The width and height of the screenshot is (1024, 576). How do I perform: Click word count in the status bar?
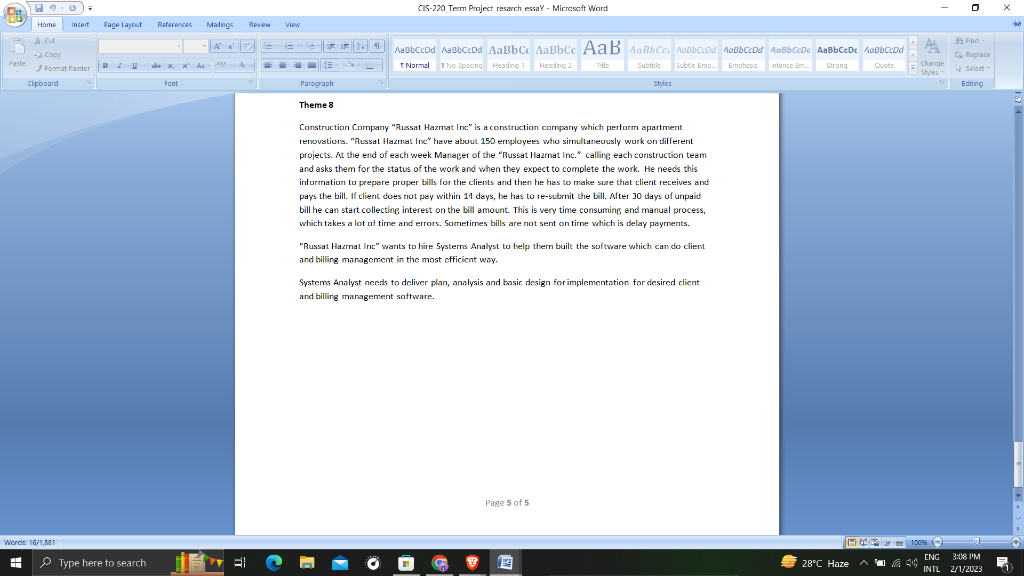(x=29, y=542)
